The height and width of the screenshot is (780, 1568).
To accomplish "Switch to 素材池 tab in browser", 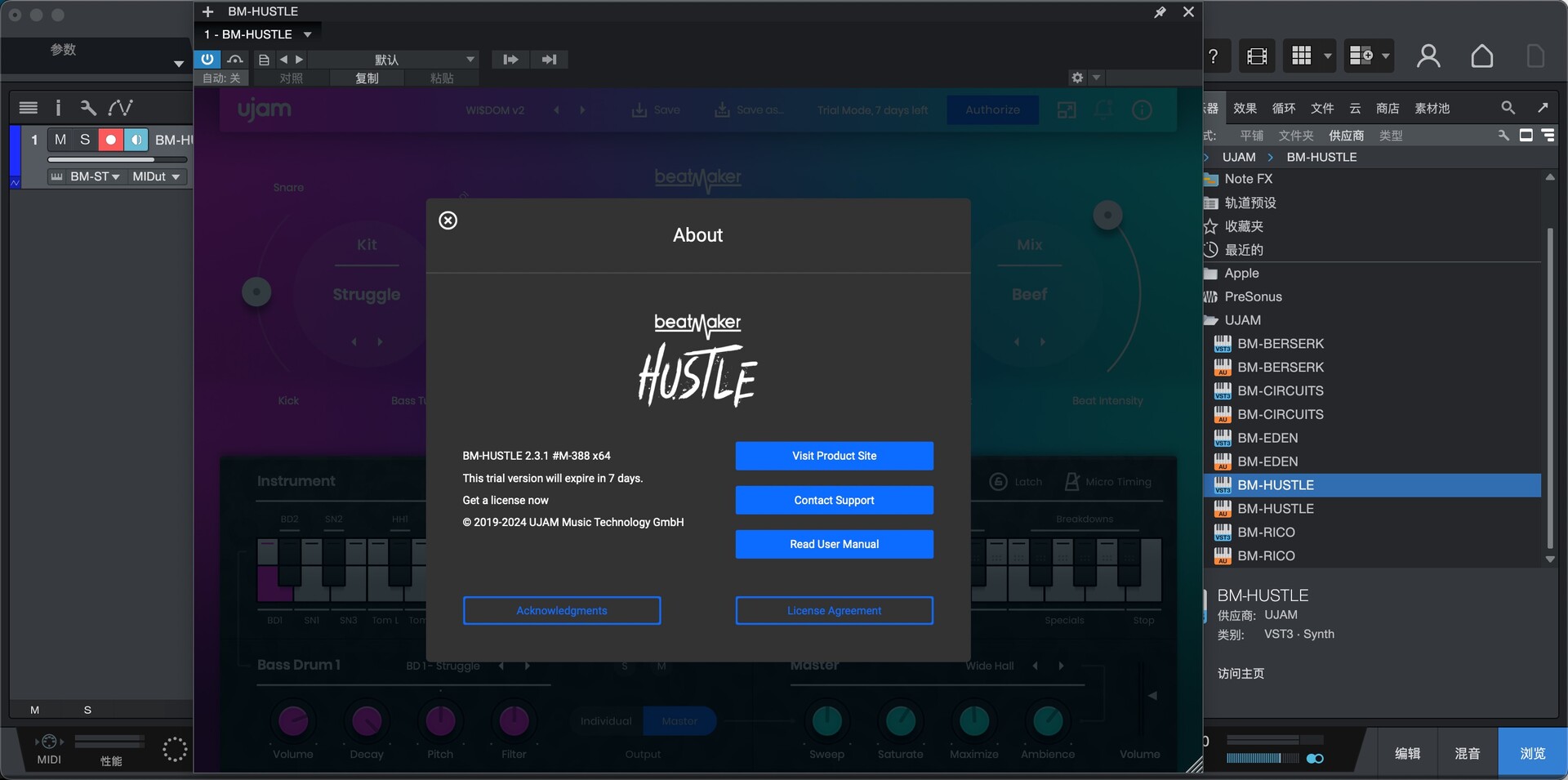I will [x=1432, y=108].
